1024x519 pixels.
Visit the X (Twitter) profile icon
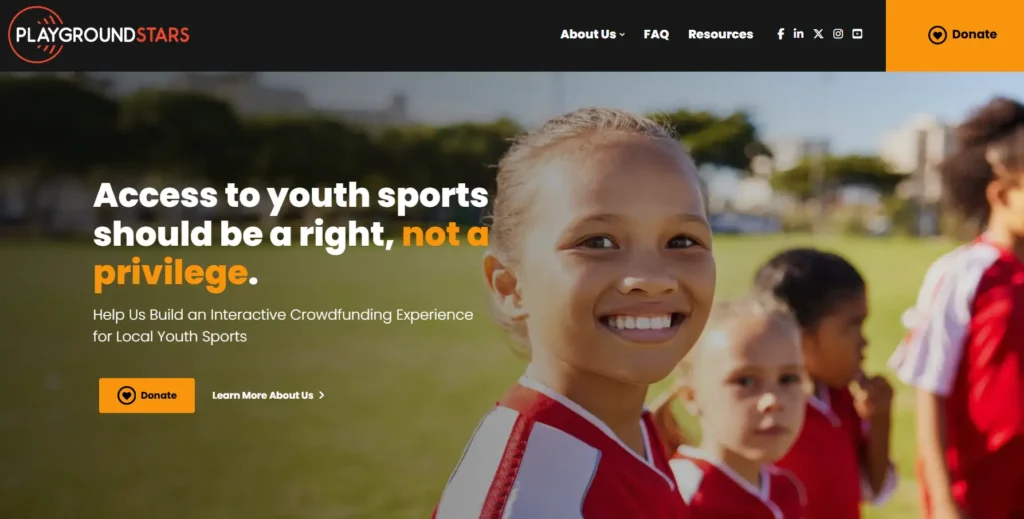pyautogui.click(x=818, y=34)
